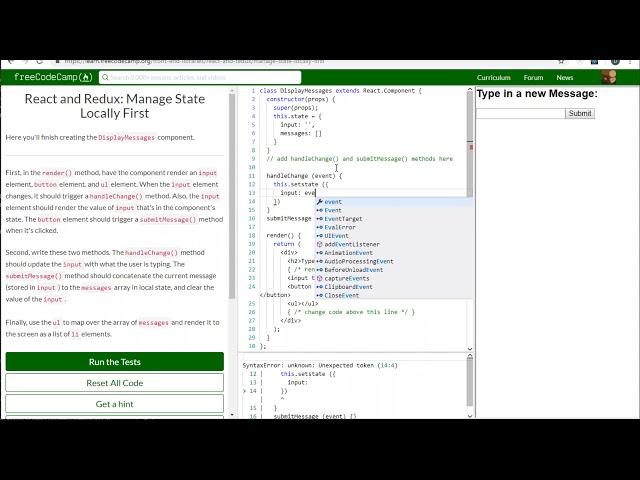The width and height of the screenshot is (640, 480).
Task: Open the News page
Action: pyautogui.click(x=565, y=77)
